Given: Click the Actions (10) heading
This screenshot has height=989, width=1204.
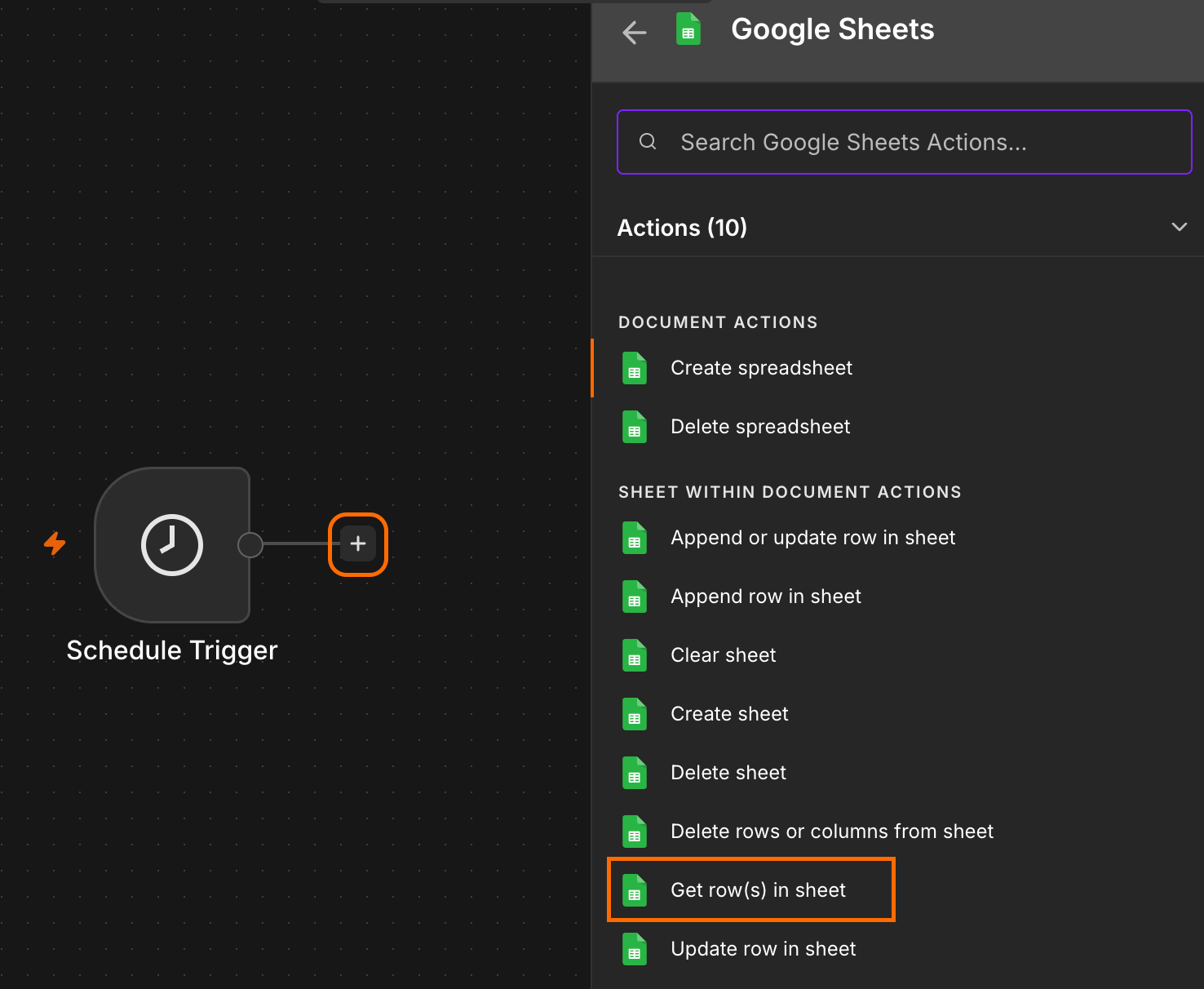Looking at the screenshot, I should (x=682, y=228).
